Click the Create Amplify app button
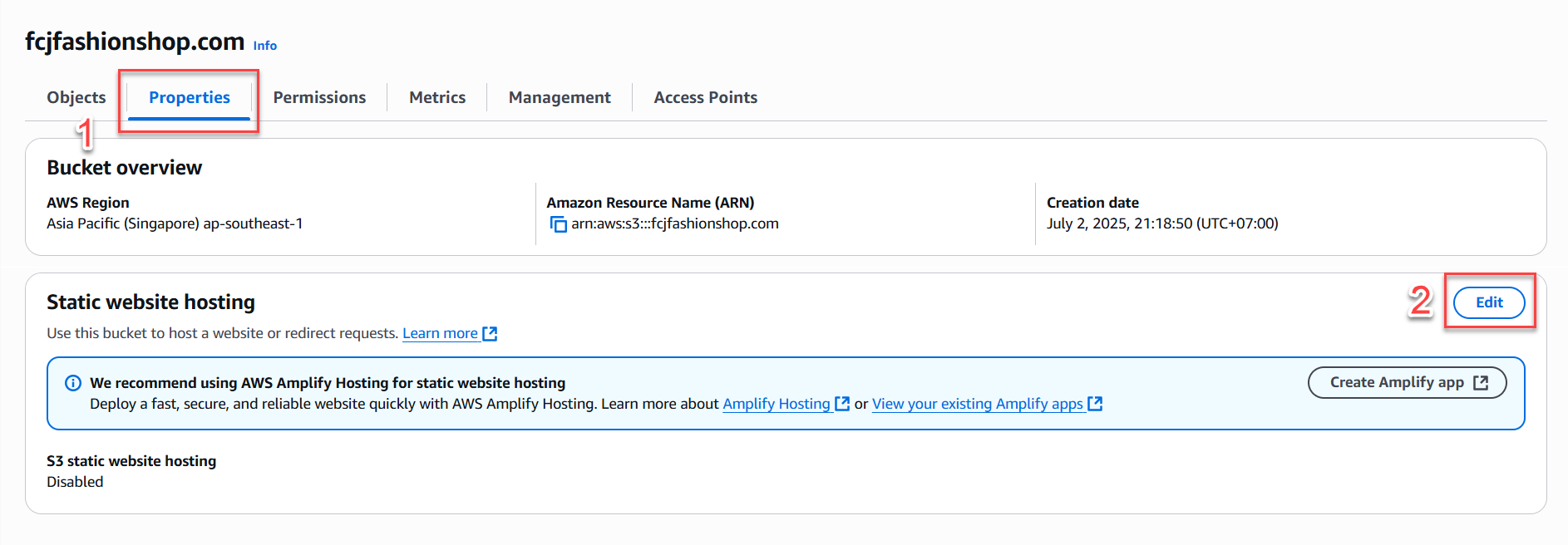Image resolution: width=1568 pixels, height=545 pixels. pyautogui.click(x=1408, y=382)
